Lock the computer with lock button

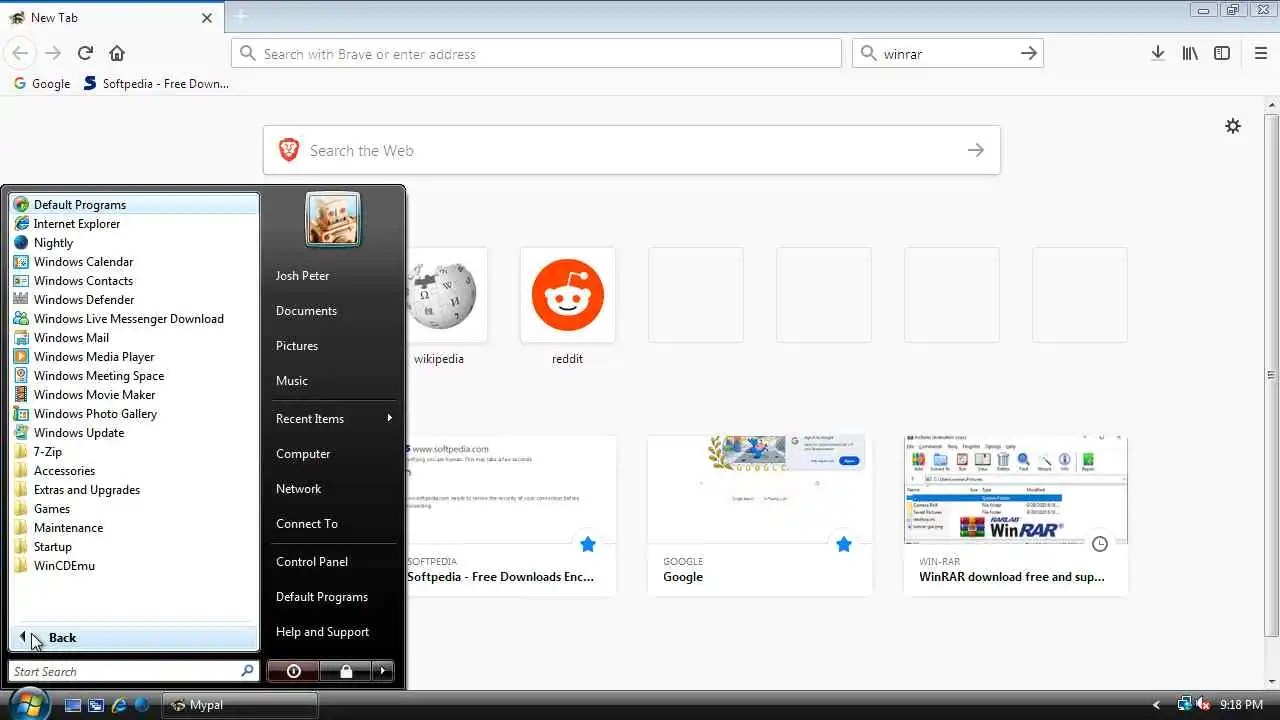click(346, 671)
